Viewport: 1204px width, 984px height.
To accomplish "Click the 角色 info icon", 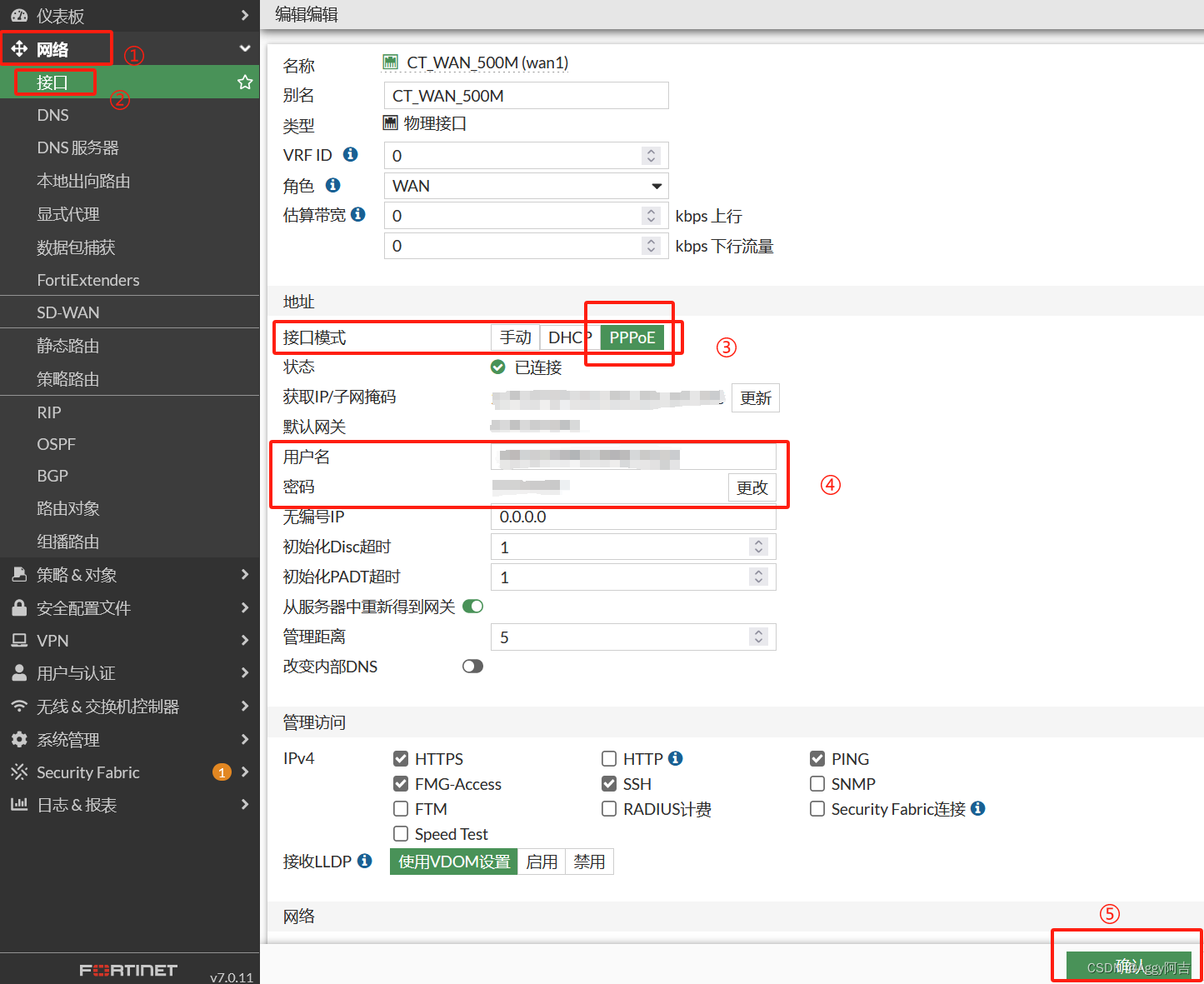I will (333, 185).
